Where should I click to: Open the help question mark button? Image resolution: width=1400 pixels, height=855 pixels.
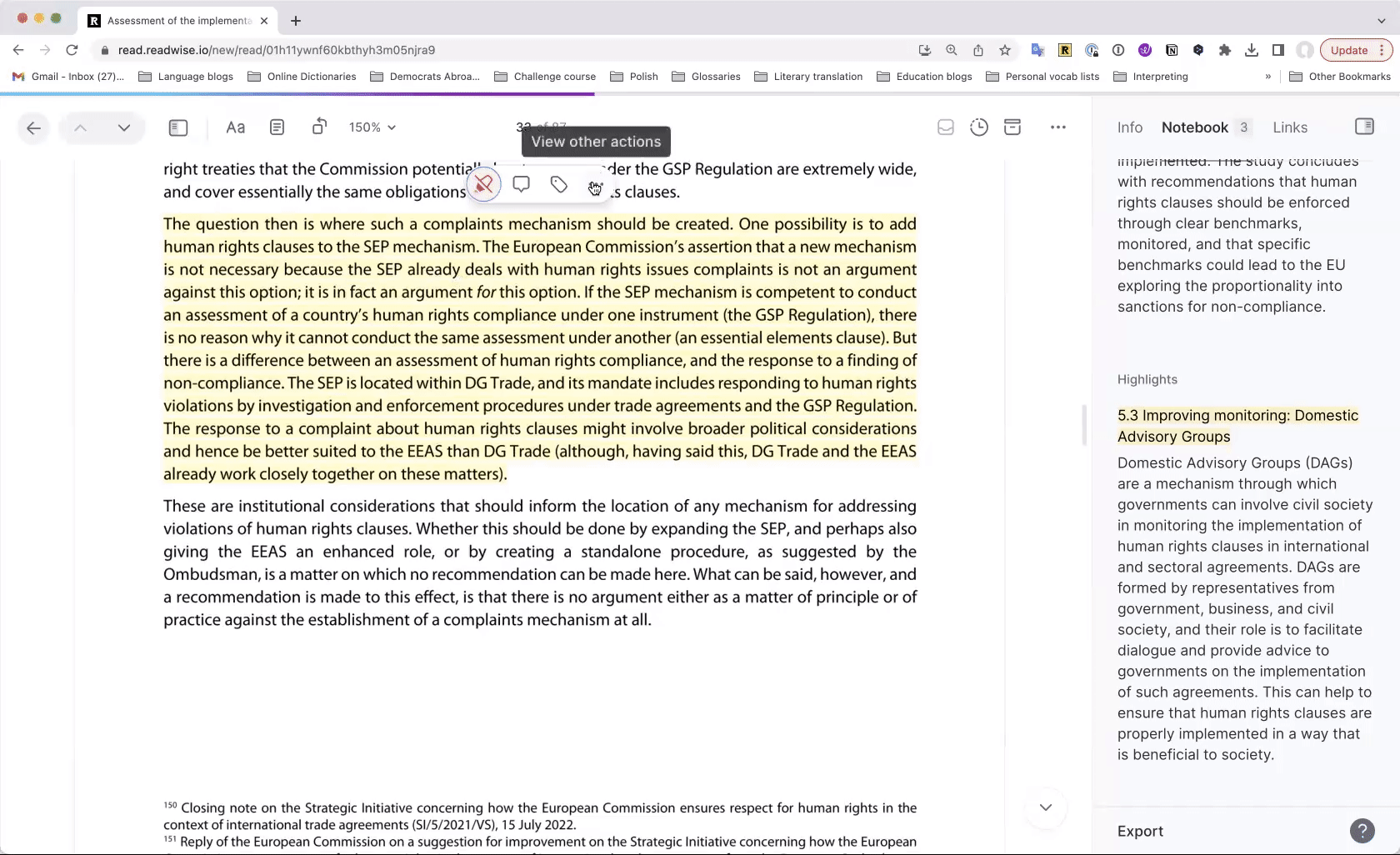tap(1362, 831)
